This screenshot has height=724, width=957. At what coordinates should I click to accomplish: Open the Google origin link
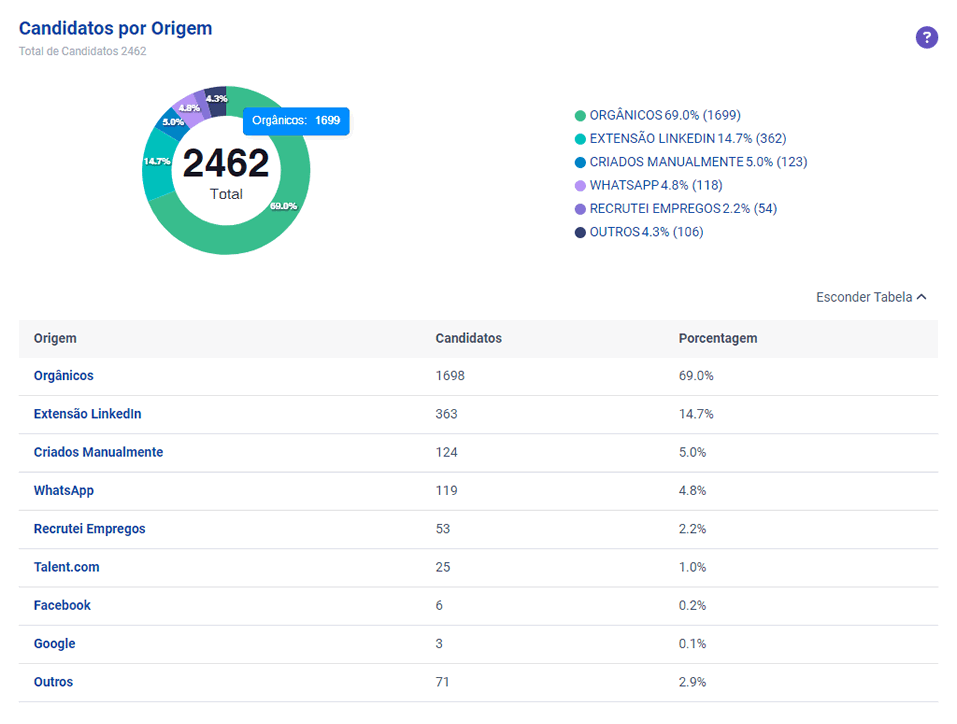tap(54, 643)
